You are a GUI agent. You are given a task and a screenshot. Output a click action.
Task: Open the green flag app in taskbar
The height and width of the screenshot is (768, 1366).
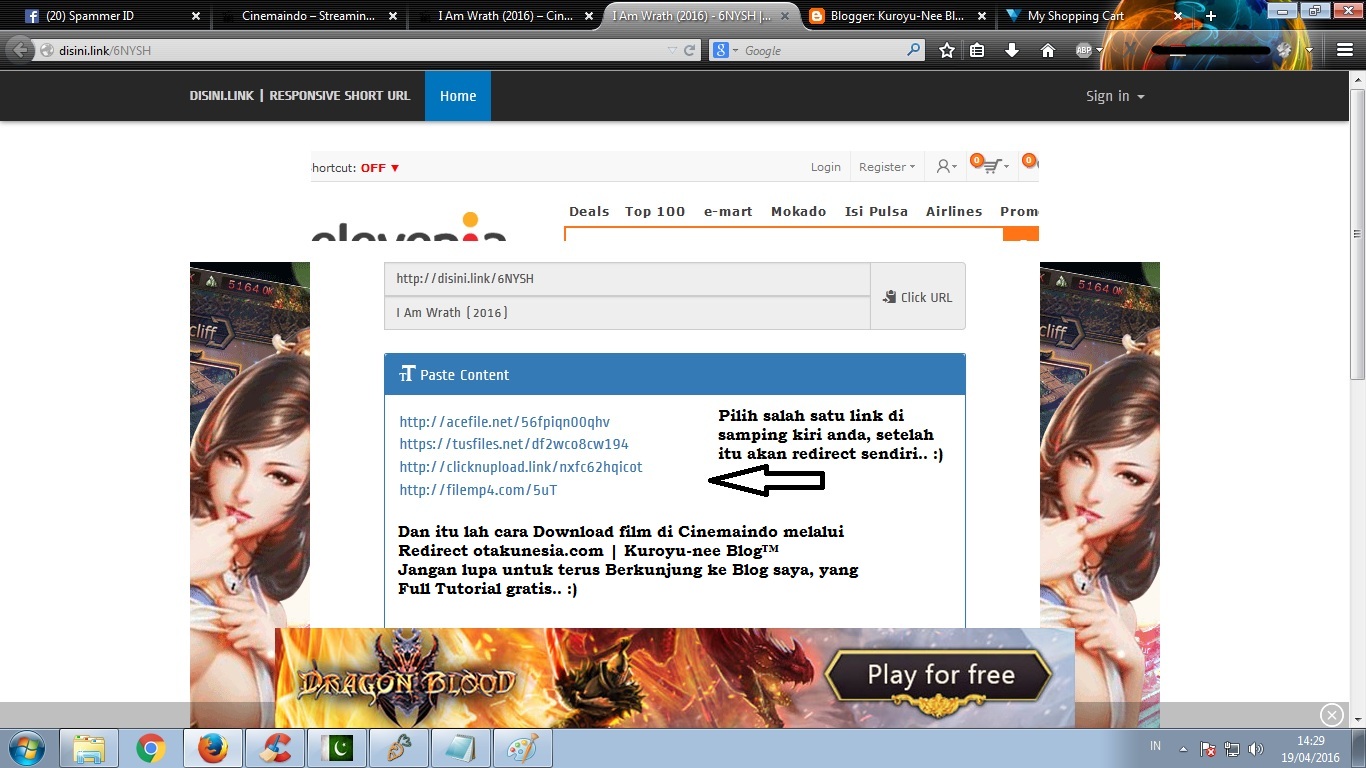coord(336,748)
